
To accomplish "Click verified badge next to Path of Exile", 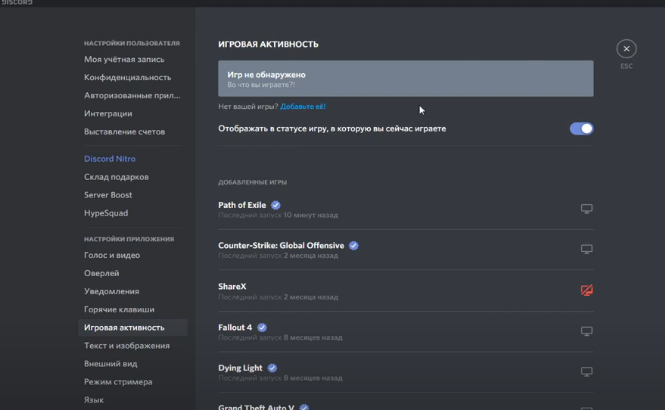I will click(276, 205).
